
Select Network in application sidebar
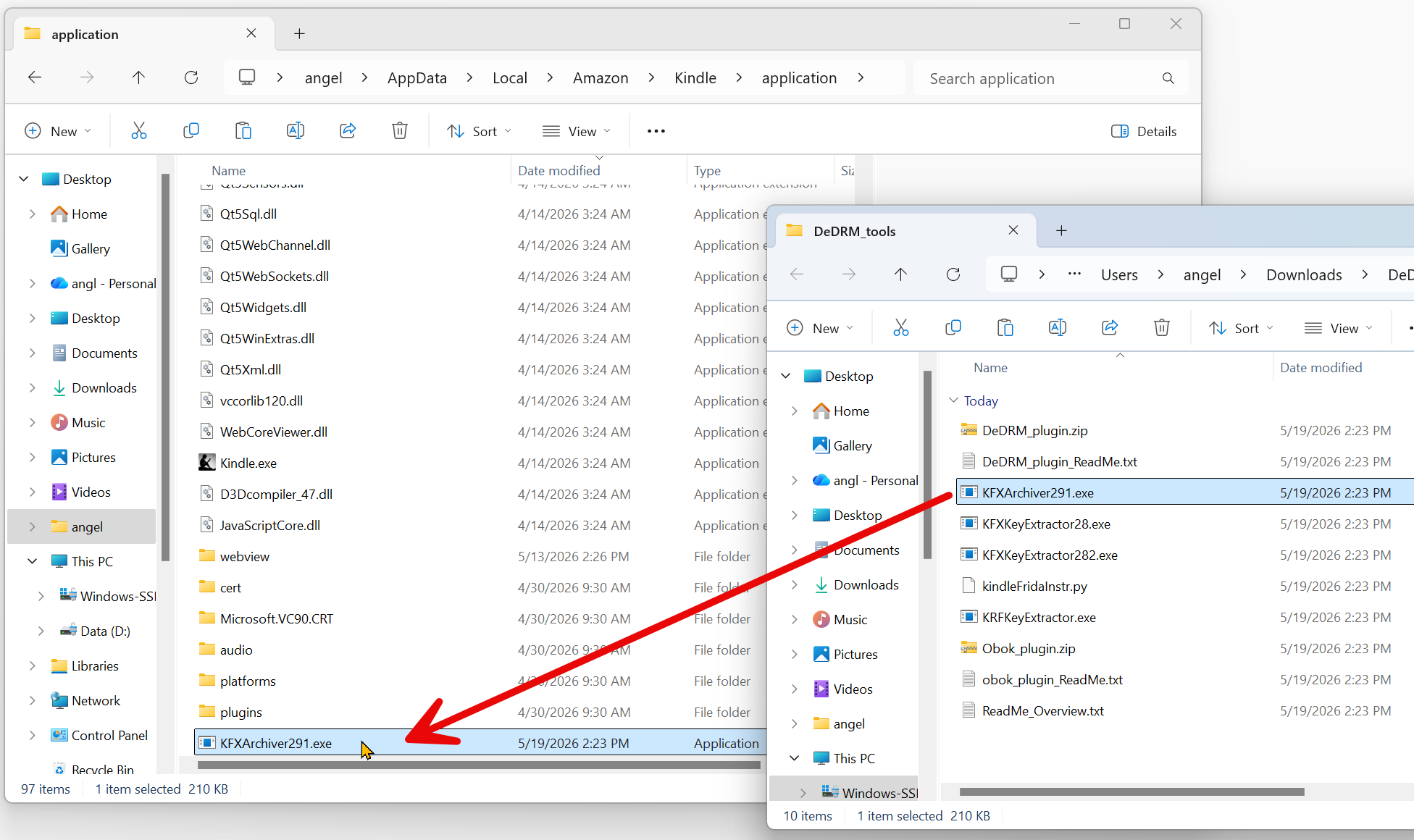pyautogui.click(x=96, y=700)
